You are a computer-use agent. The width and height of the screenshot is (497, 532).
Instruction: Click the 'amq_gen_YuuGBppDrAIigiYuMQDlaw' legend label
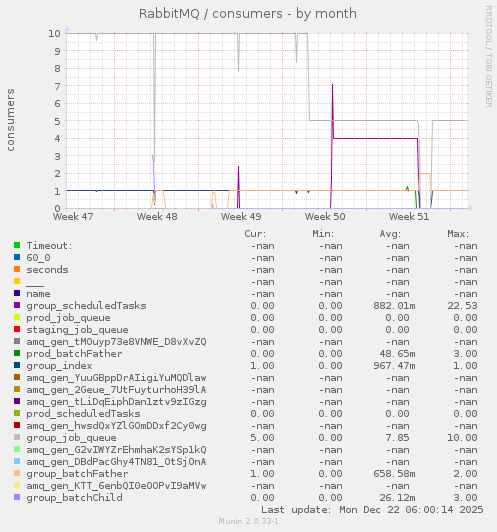(x=116, y=378)
